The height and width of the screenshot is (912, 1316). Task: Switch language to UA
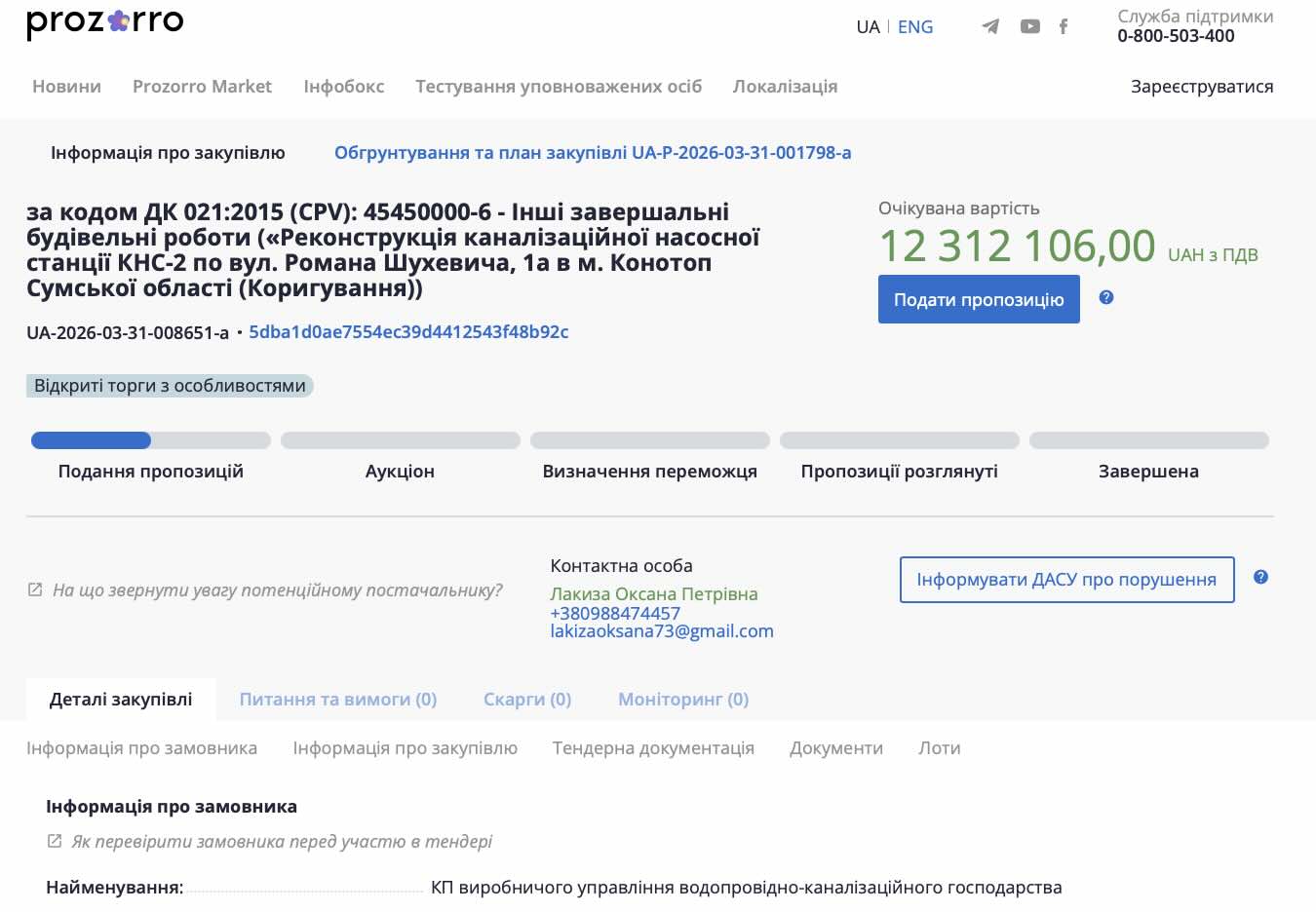(x=868, y=27)
